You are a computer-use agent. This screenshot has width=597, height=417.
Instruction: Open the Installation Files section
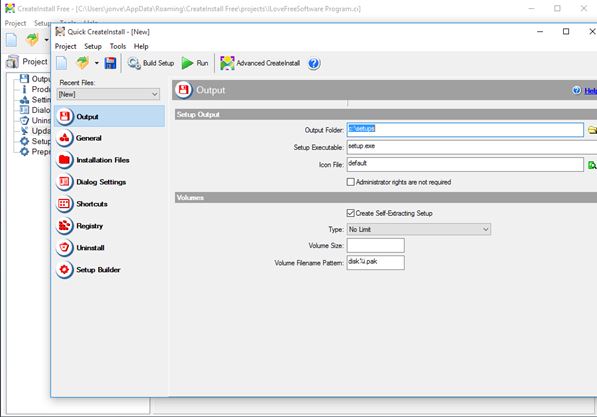(x=110, y=160)
